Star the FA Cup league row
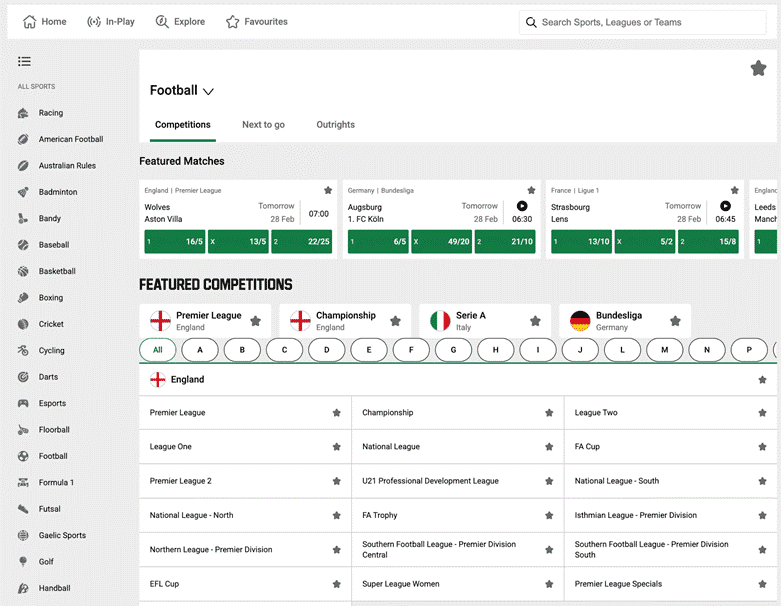 [x=762, y=447]
